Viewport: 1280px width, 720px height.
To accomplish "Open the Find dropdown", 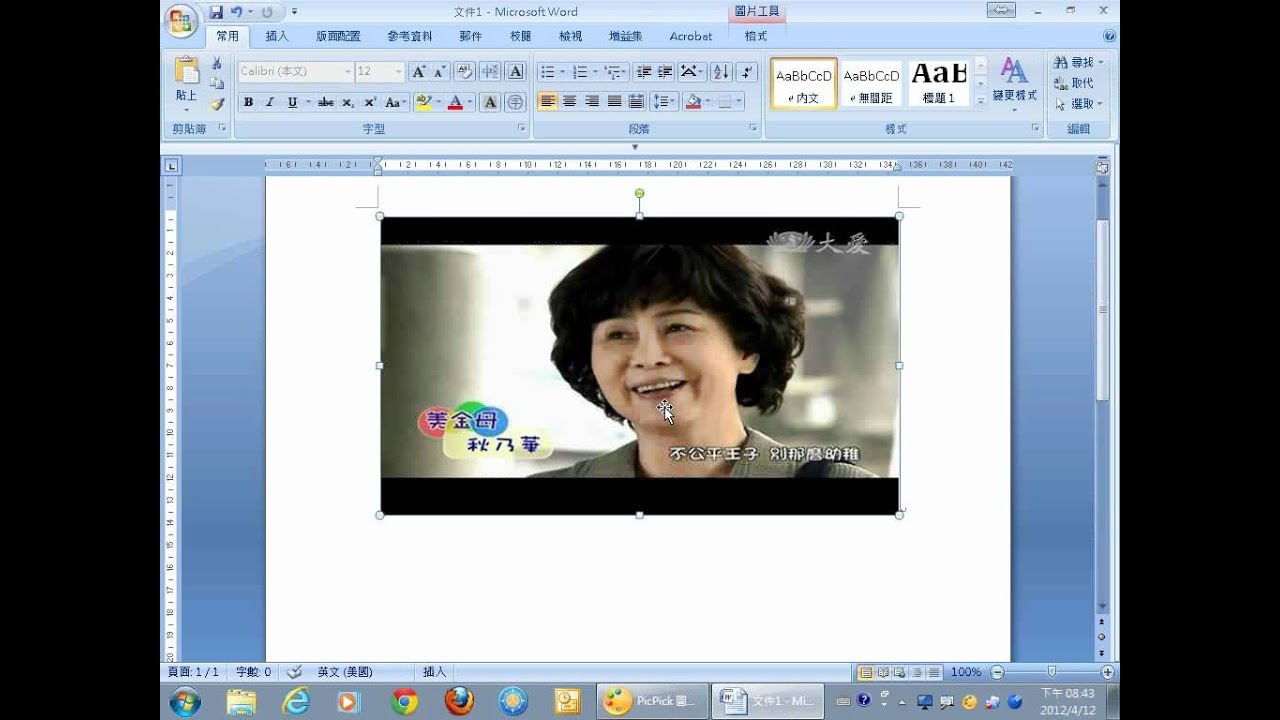I will tap(1100, 62).
